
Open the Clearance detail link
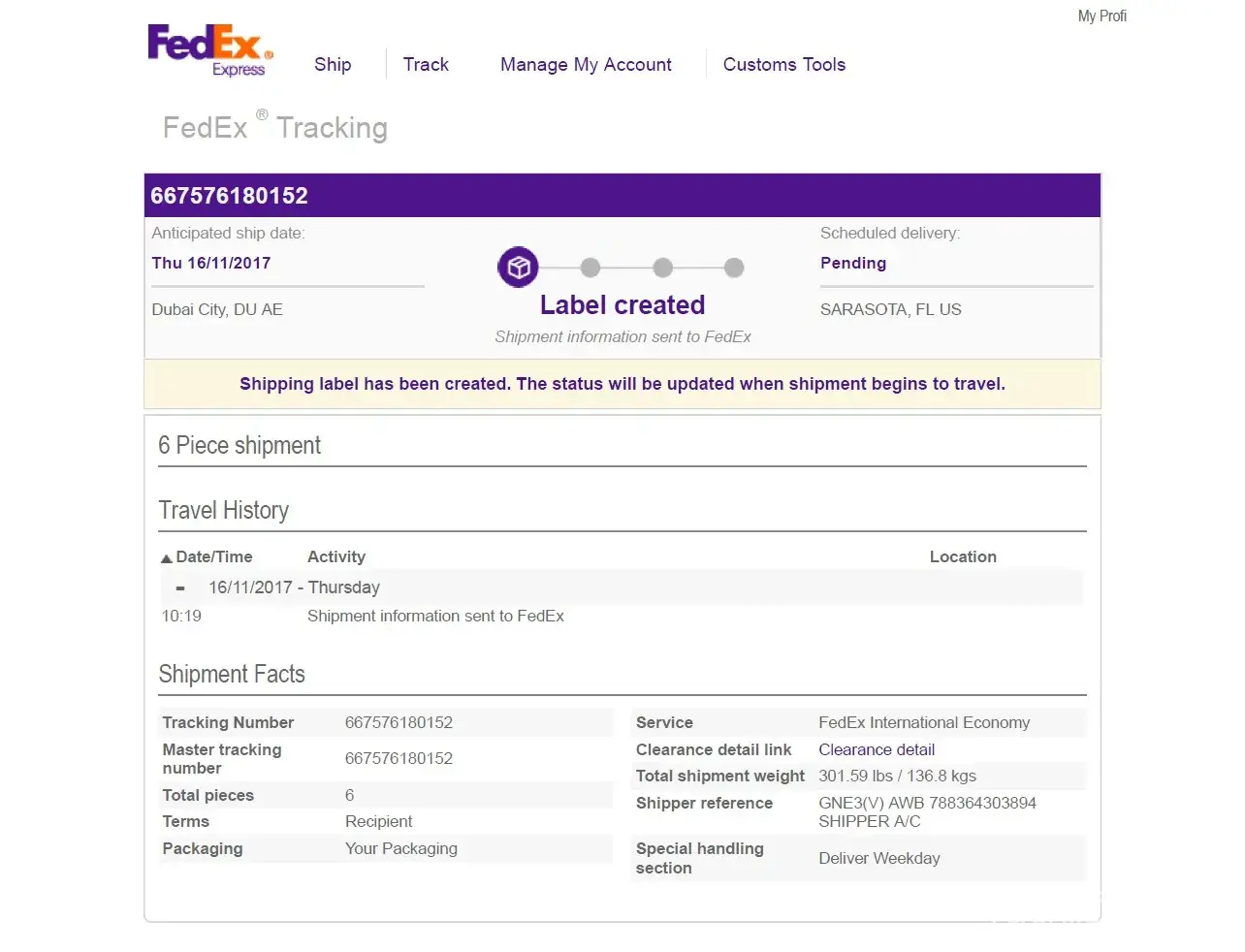click(x=877, y=749)
